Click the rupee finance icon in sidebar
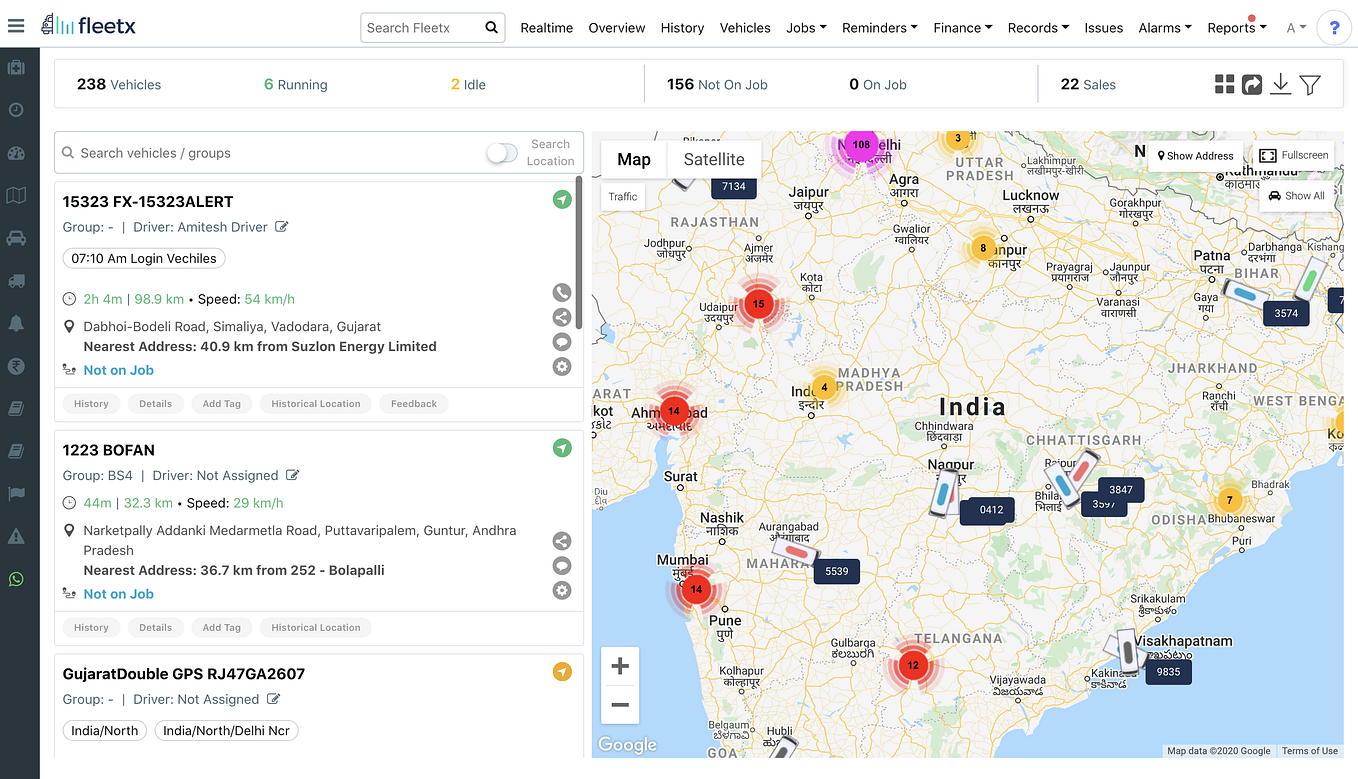The image size is (1358, 779). (x=16, y=366)
